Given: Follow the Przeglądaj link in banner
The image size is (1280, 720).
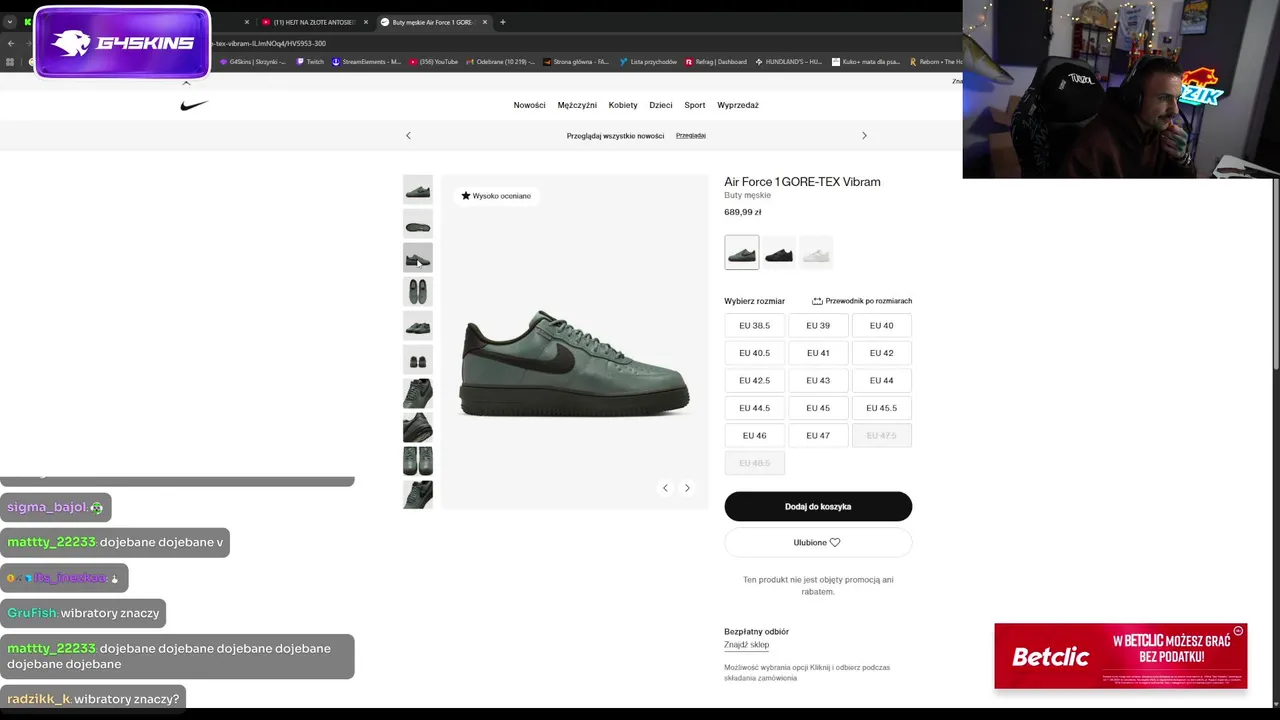Looking at the screenshot, I should 691,135.
